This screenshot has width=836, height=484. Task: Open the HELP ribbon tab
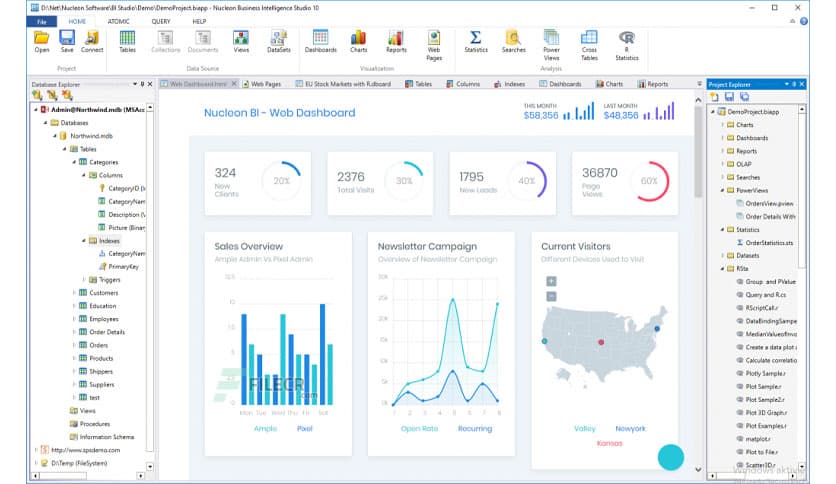[x=199, y=21]
